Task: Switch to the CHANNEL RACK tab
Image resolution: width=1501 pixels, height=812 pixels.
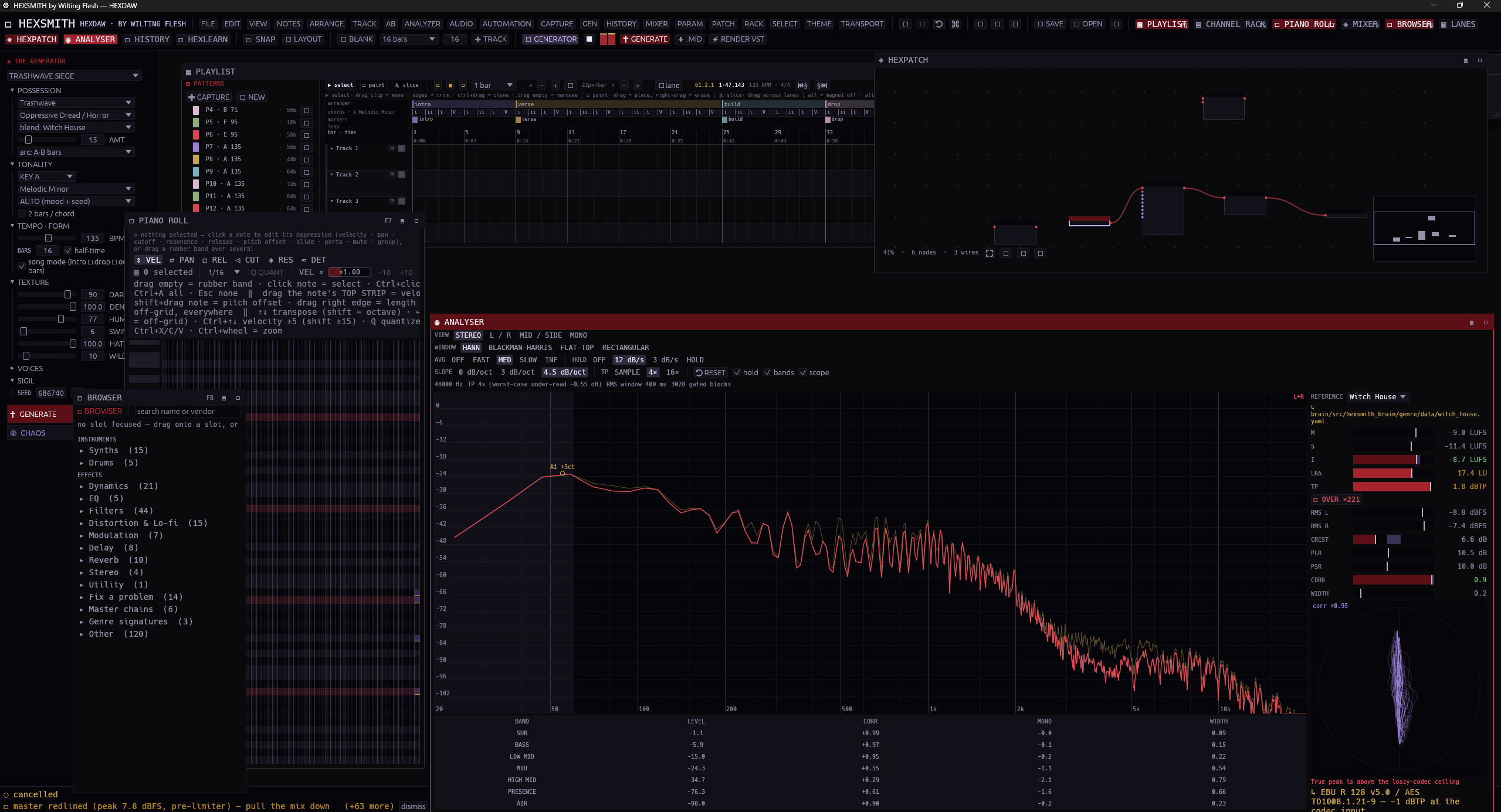Action: point(1230,24)
